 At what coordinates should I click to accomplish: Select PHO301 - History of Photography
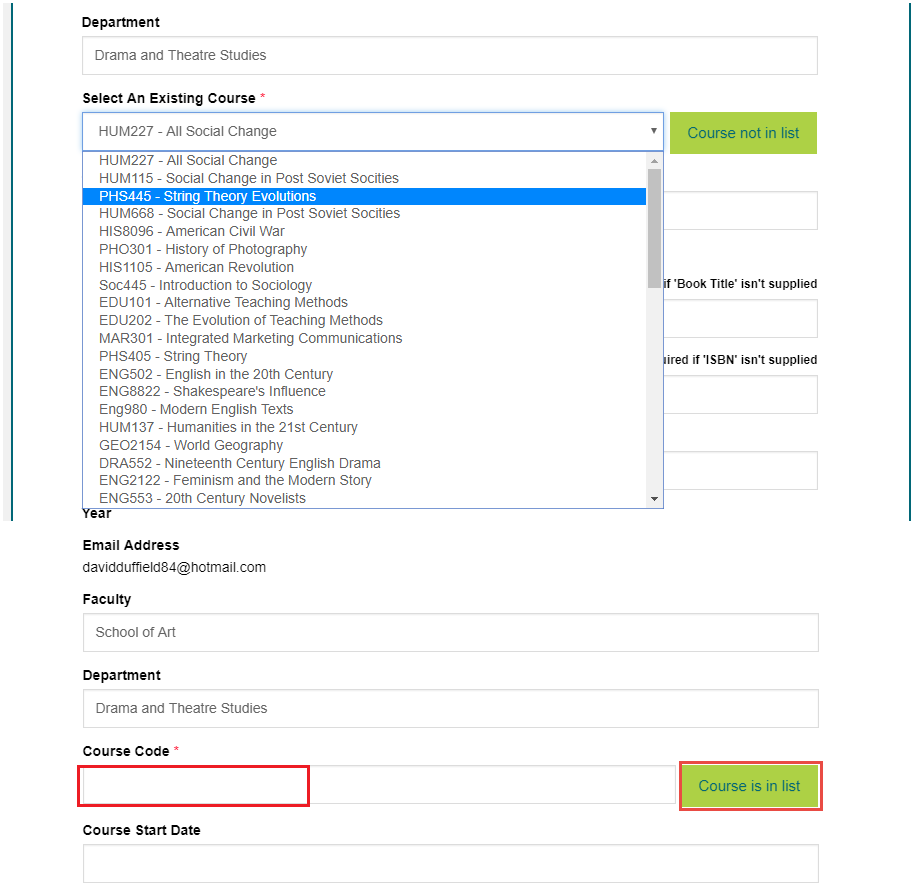203,249
